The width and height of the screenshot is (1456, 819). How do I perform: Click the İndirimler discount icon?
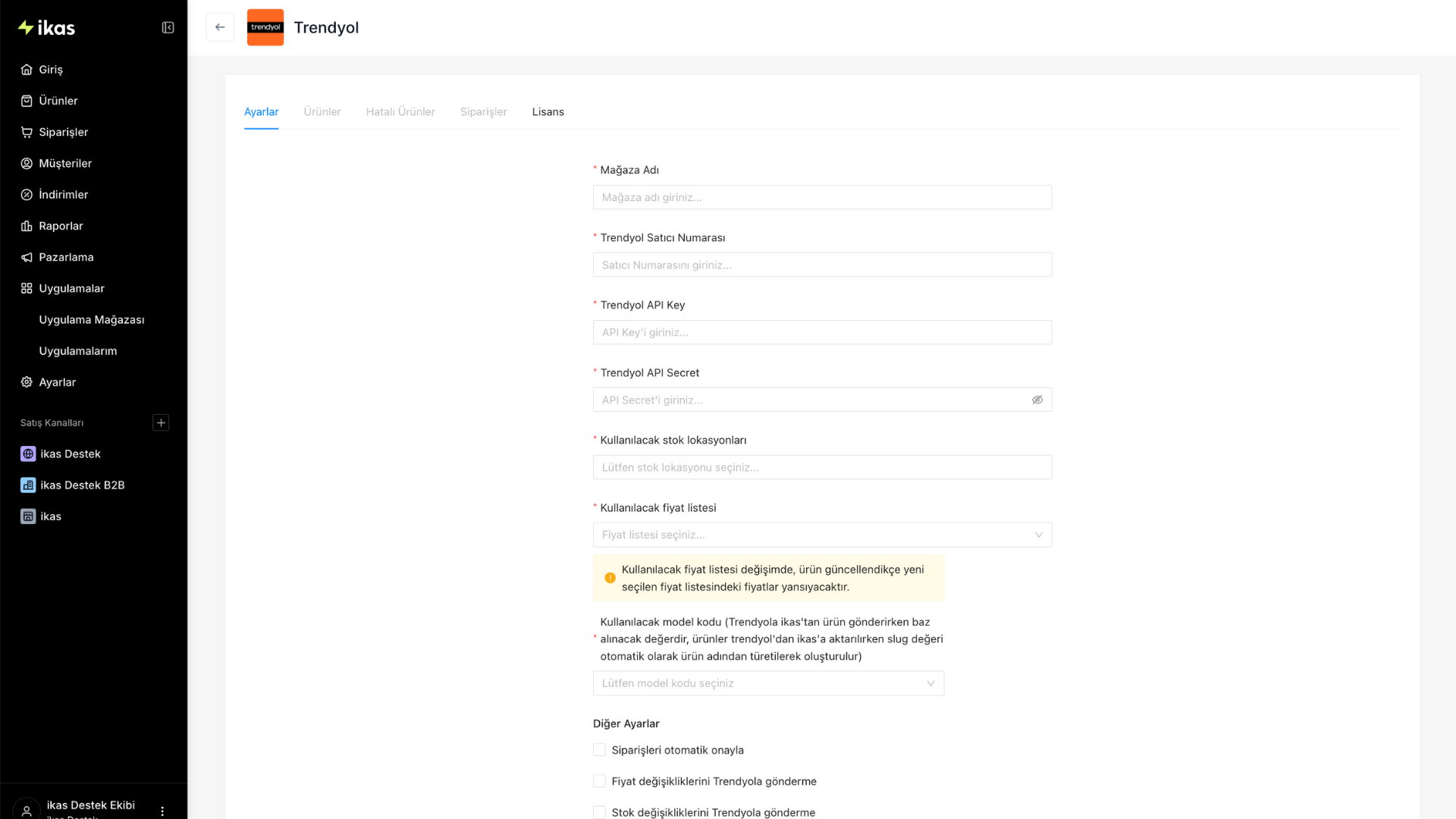(x=27, y=195)
